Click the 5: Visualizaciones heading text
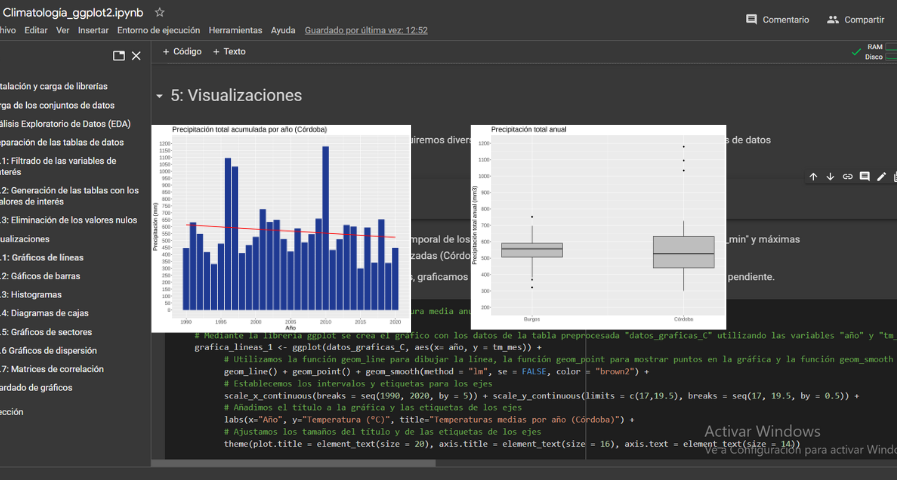The height and width of the screenshot is (480, 897). [236, 96]
